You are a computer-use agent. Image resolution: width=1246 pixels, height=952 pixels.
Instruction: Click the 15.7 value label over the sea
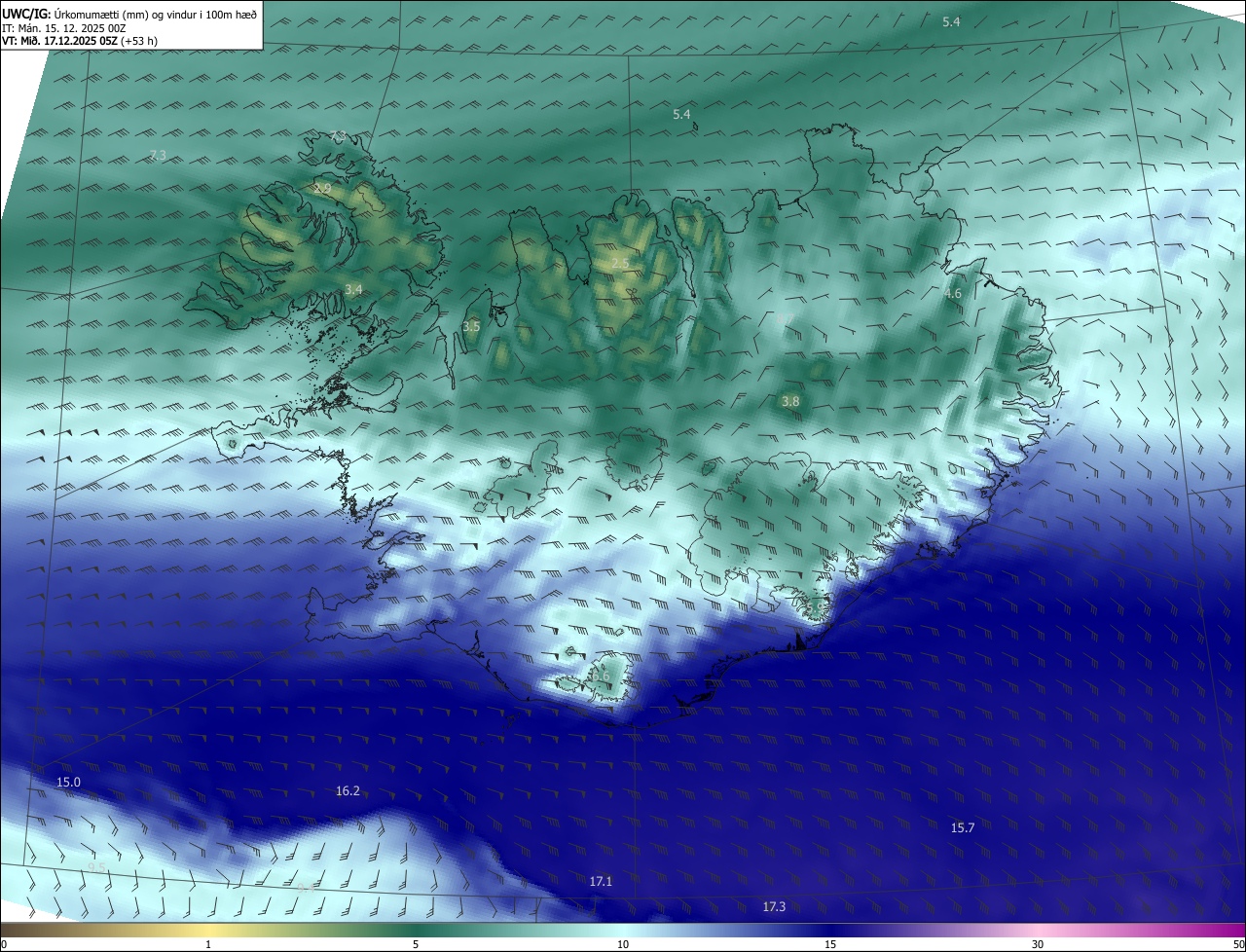point(963,827)
